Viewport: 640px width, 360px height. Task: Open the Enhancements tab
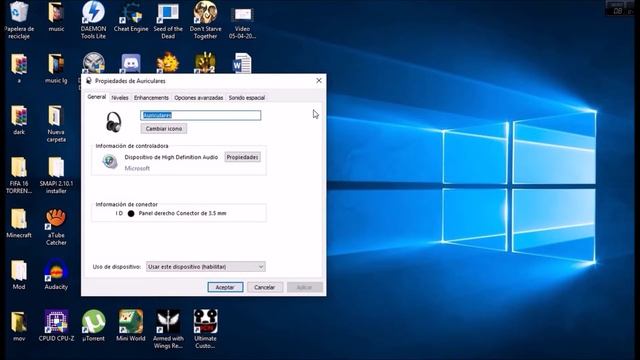[151, 98]
